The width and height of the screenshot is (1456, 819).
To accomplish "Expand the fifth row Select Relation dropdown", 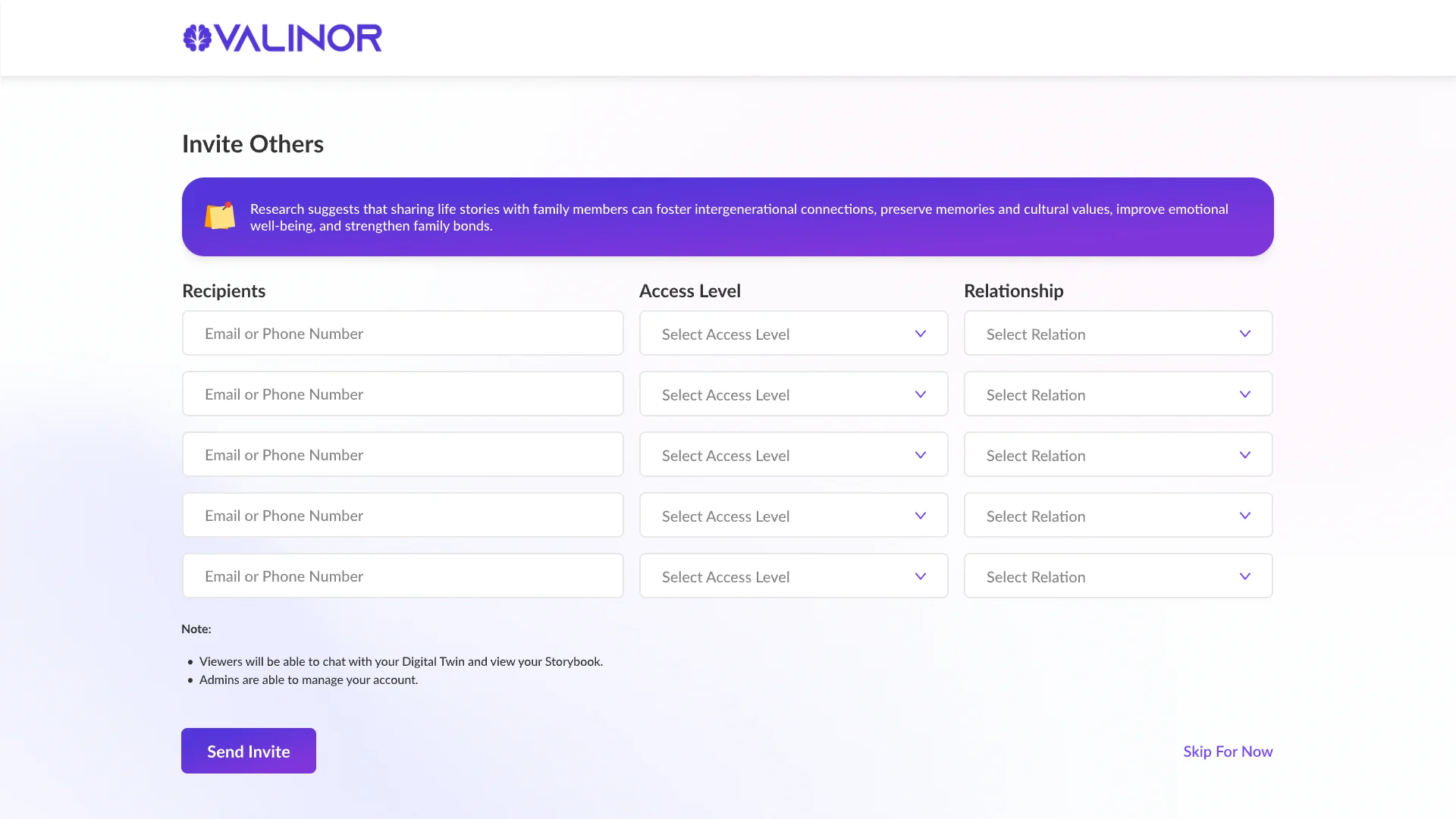I will [1118, 576].
